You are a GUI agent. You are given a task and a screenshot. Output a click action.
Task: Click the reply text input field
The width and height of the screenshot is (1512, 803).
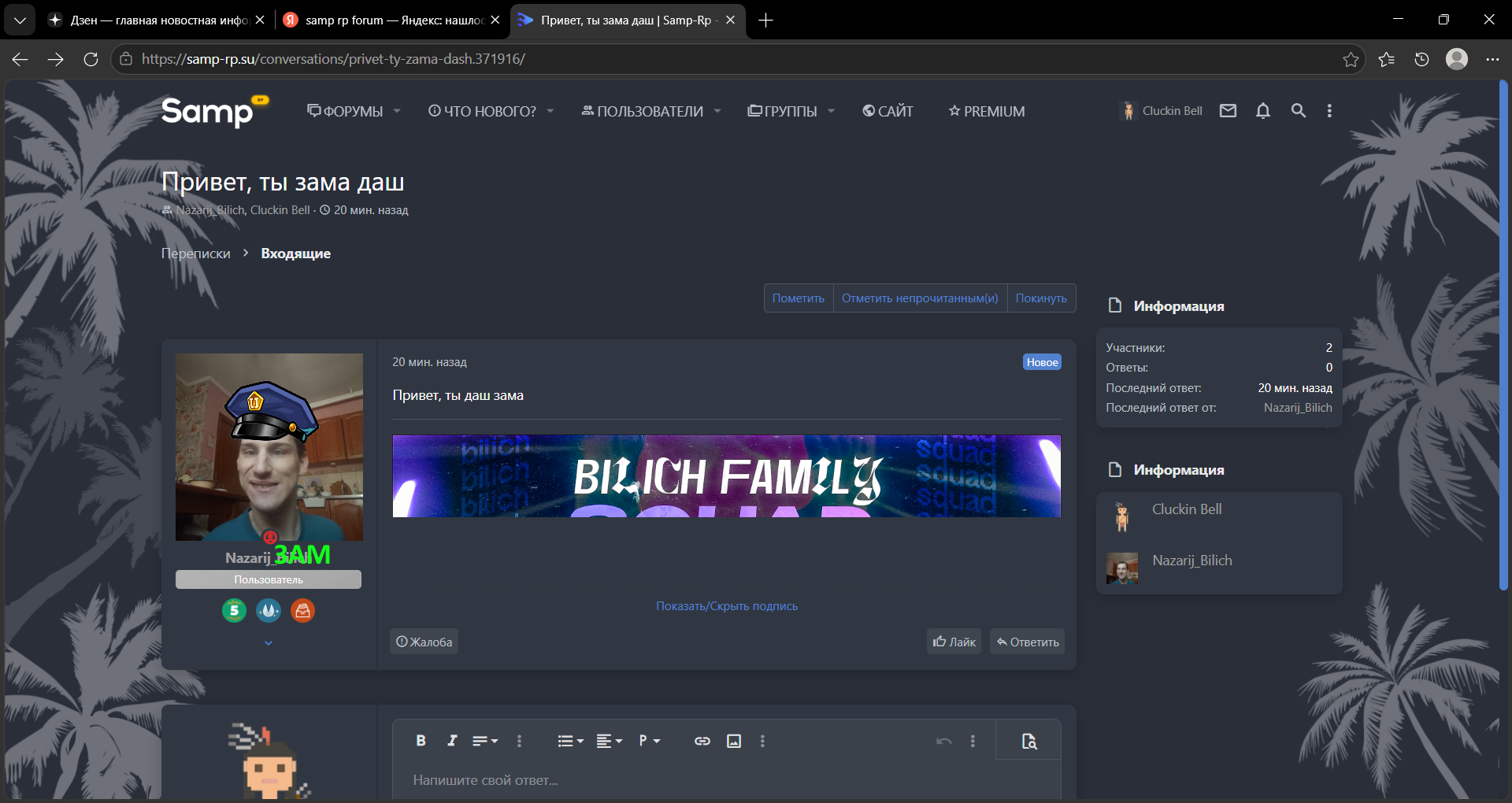point(726,780)
